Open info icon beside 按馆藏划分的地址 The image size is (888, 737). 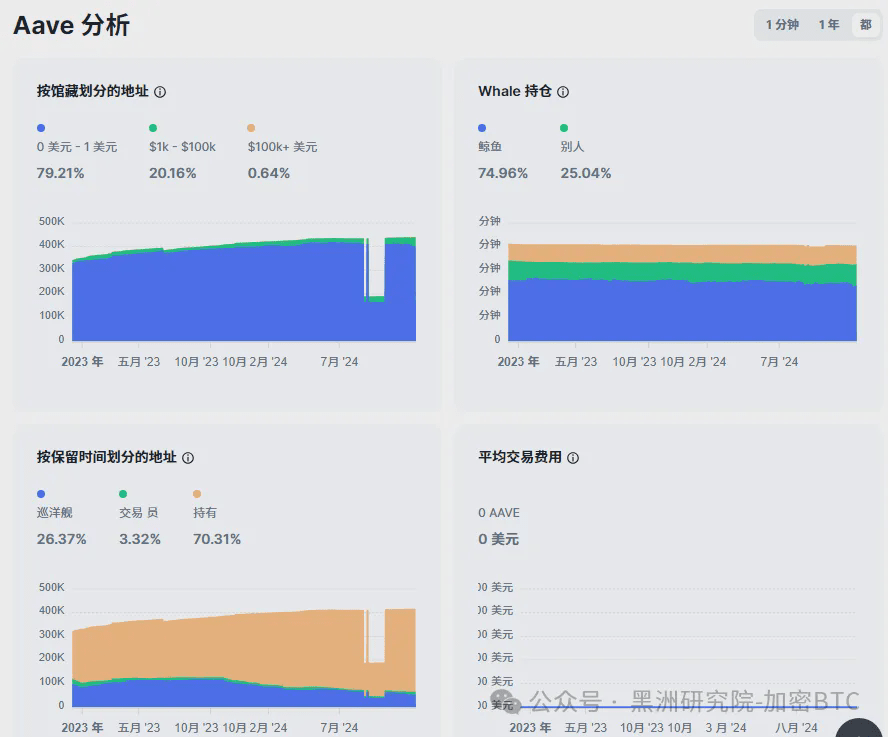coord(160,92)
